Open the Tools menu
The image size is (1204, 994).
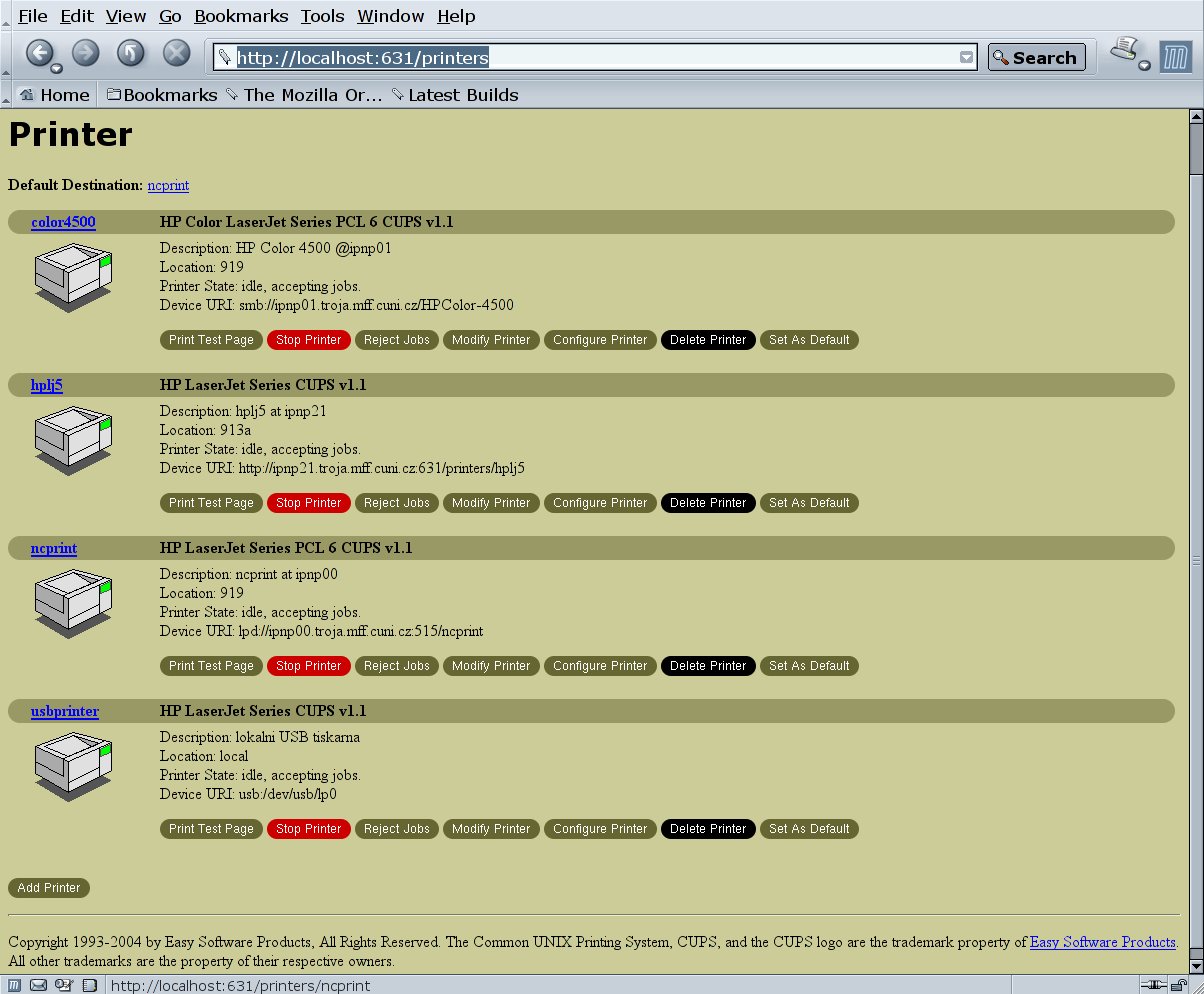(322, 16)
